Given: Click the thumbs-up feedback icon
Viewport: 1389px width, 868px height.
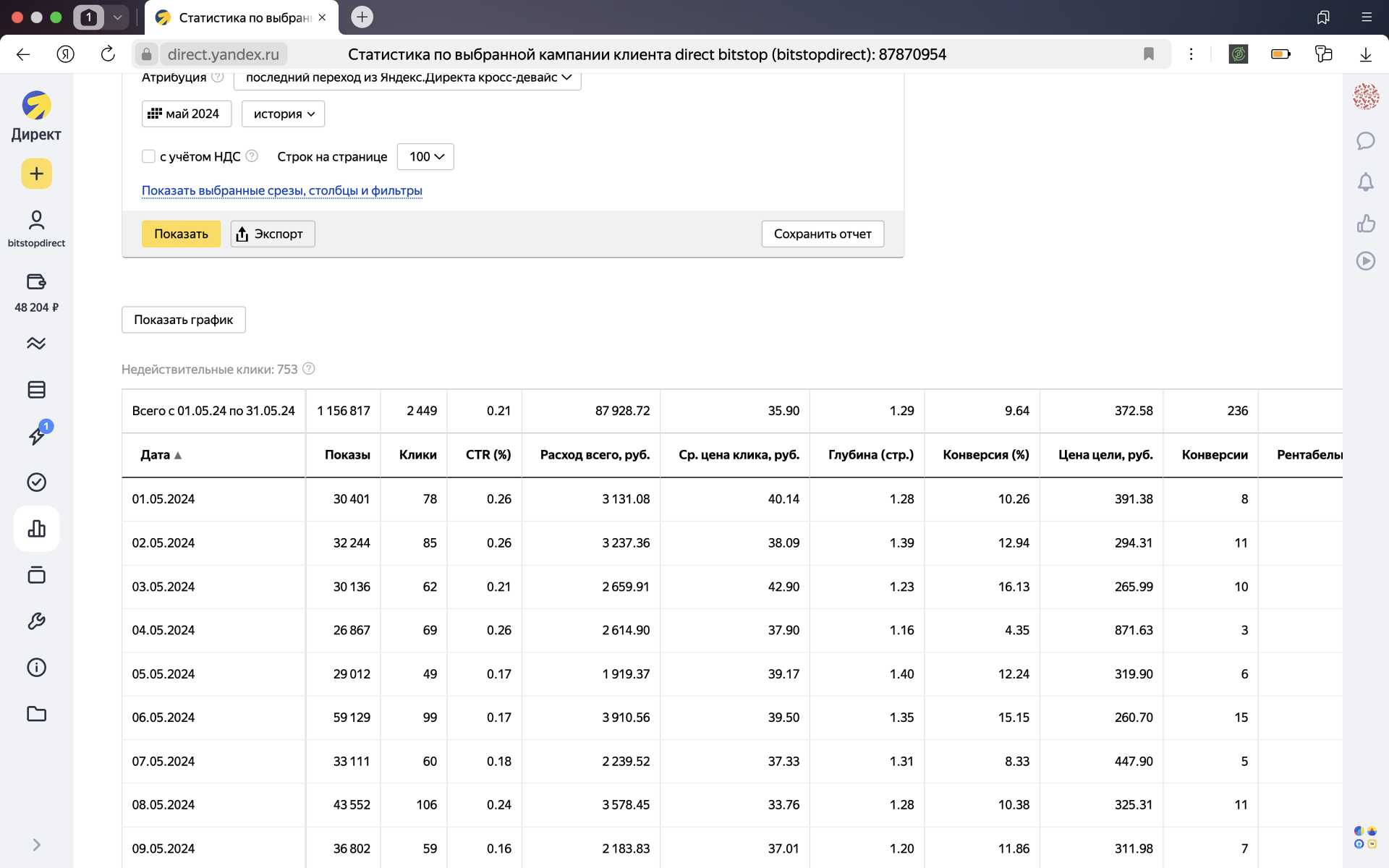Looking at the screenshot, I should 1365,224.
